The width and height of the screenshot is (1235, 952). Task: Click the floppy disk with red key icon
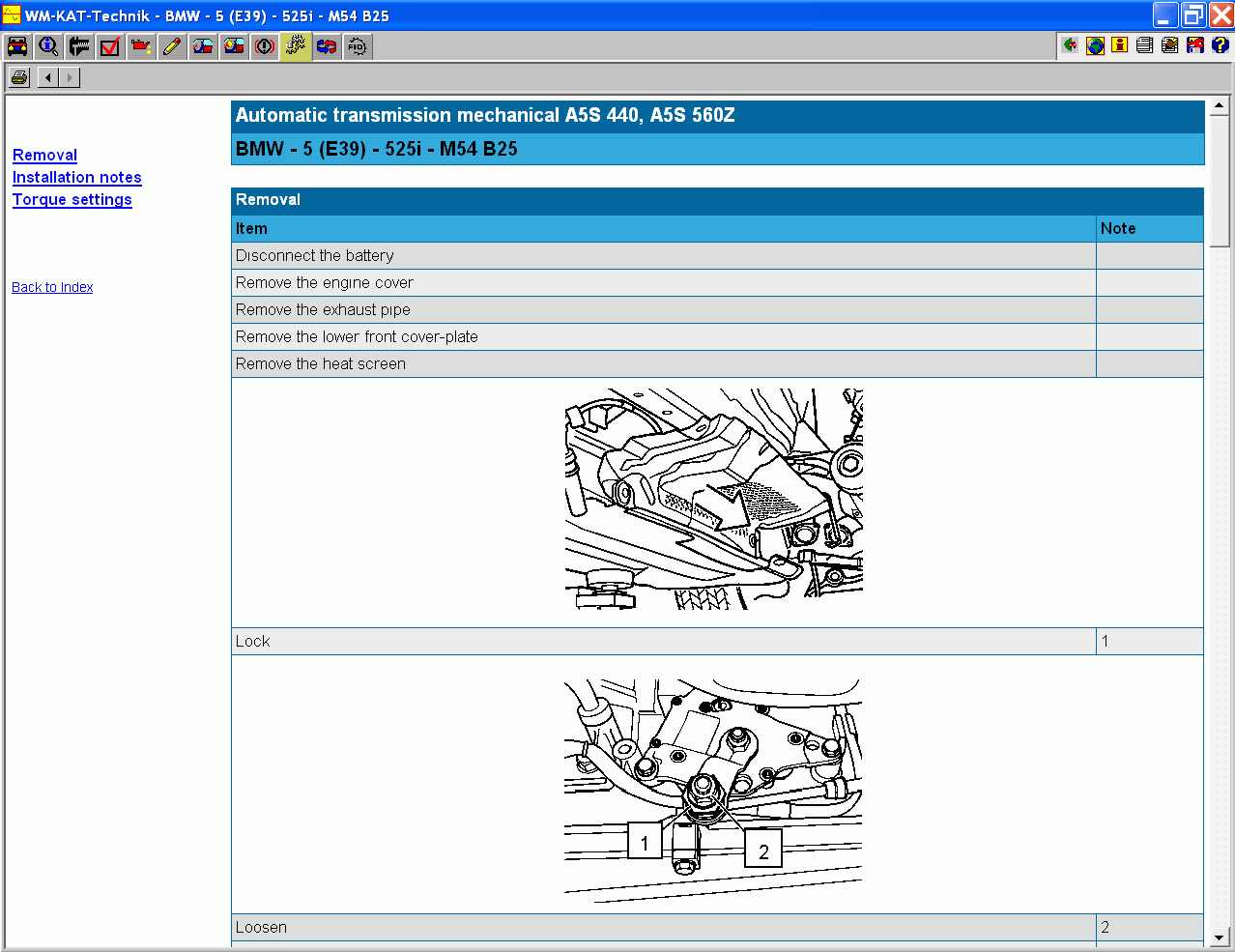tap(1195, 44)
